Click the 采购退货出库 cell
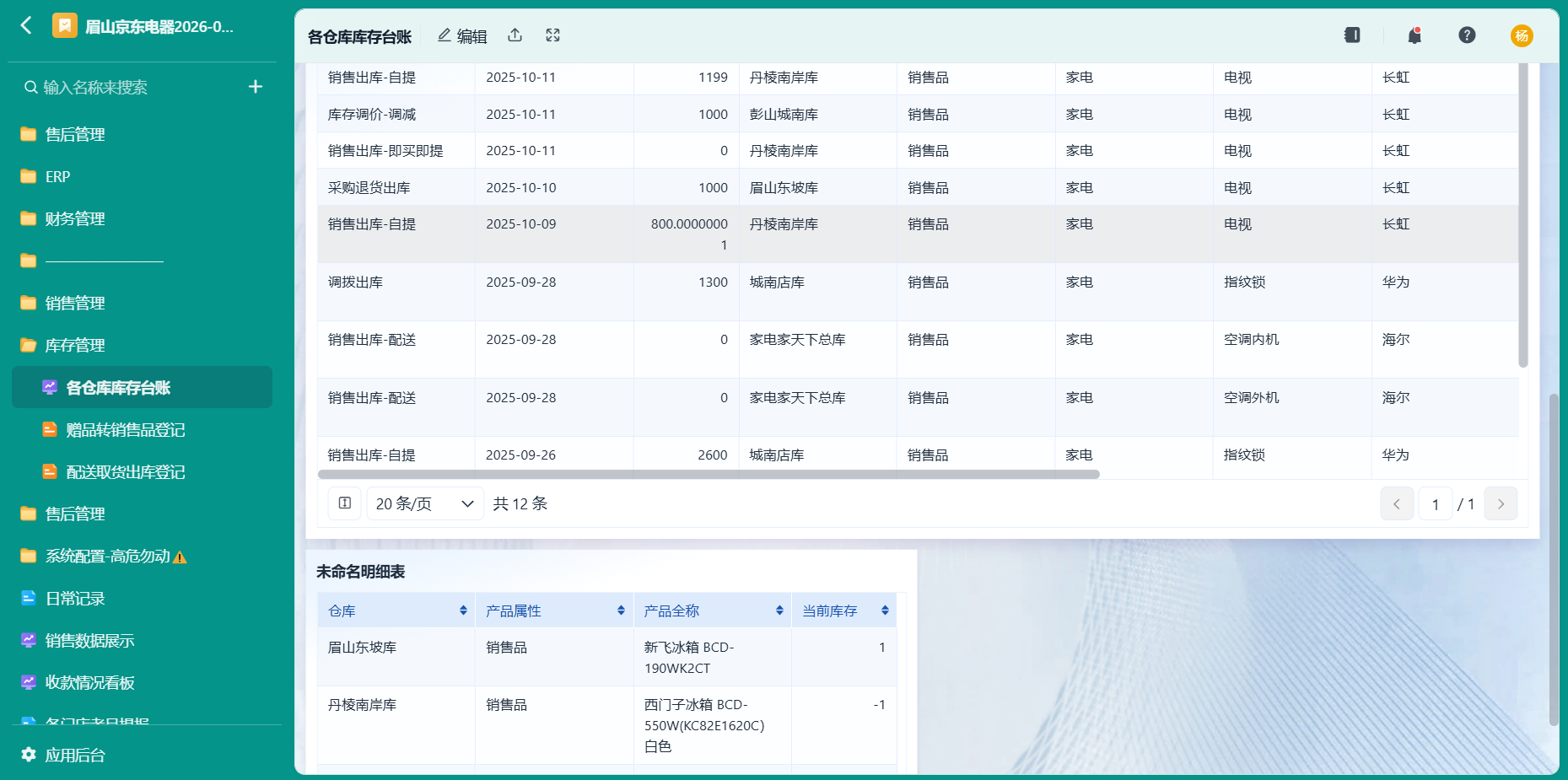The width and height of the screenshot is (1568, 780). [x=396, y=187]
